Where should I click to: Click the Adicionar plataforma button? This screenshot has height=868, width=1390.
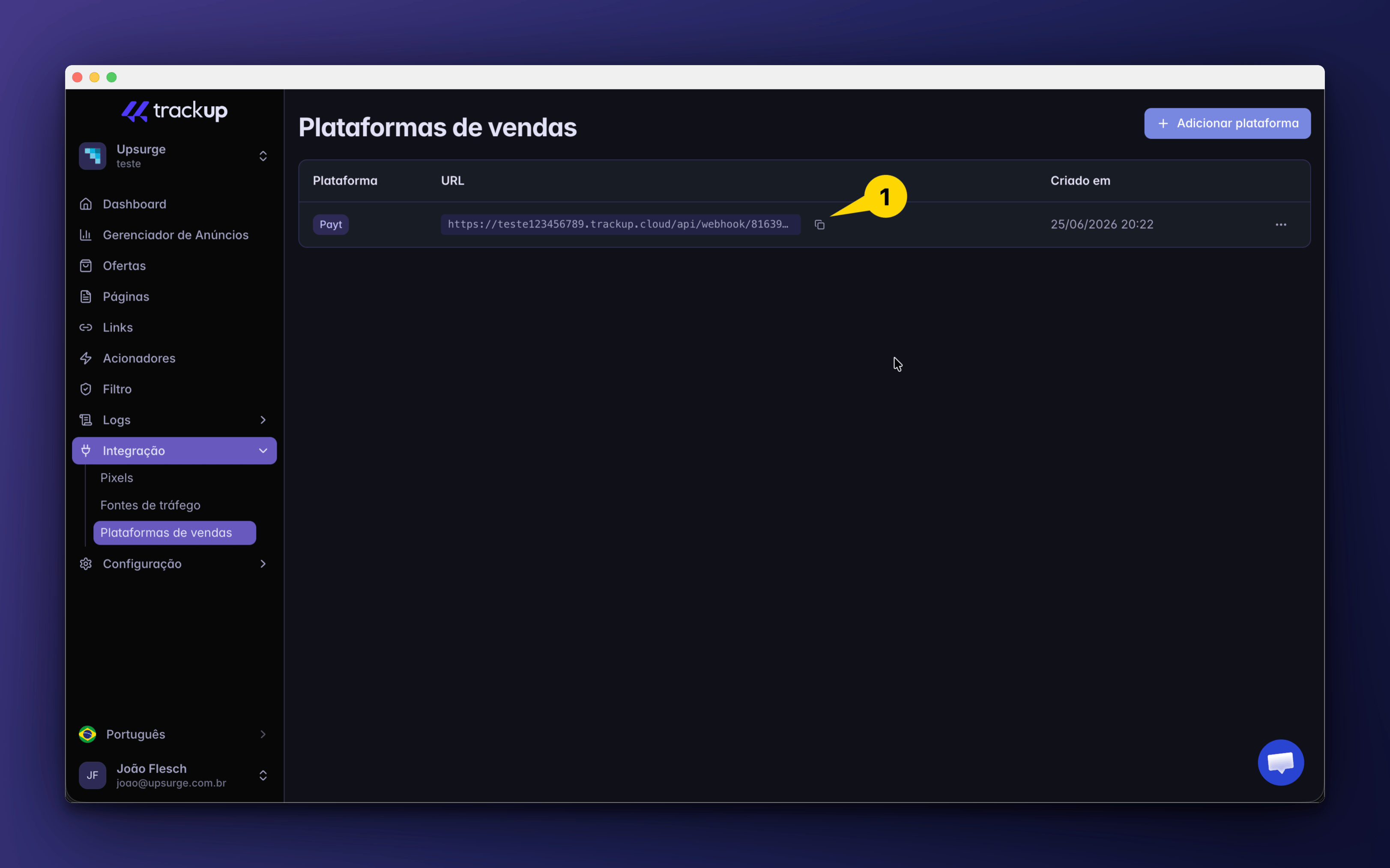(1227, 123)
